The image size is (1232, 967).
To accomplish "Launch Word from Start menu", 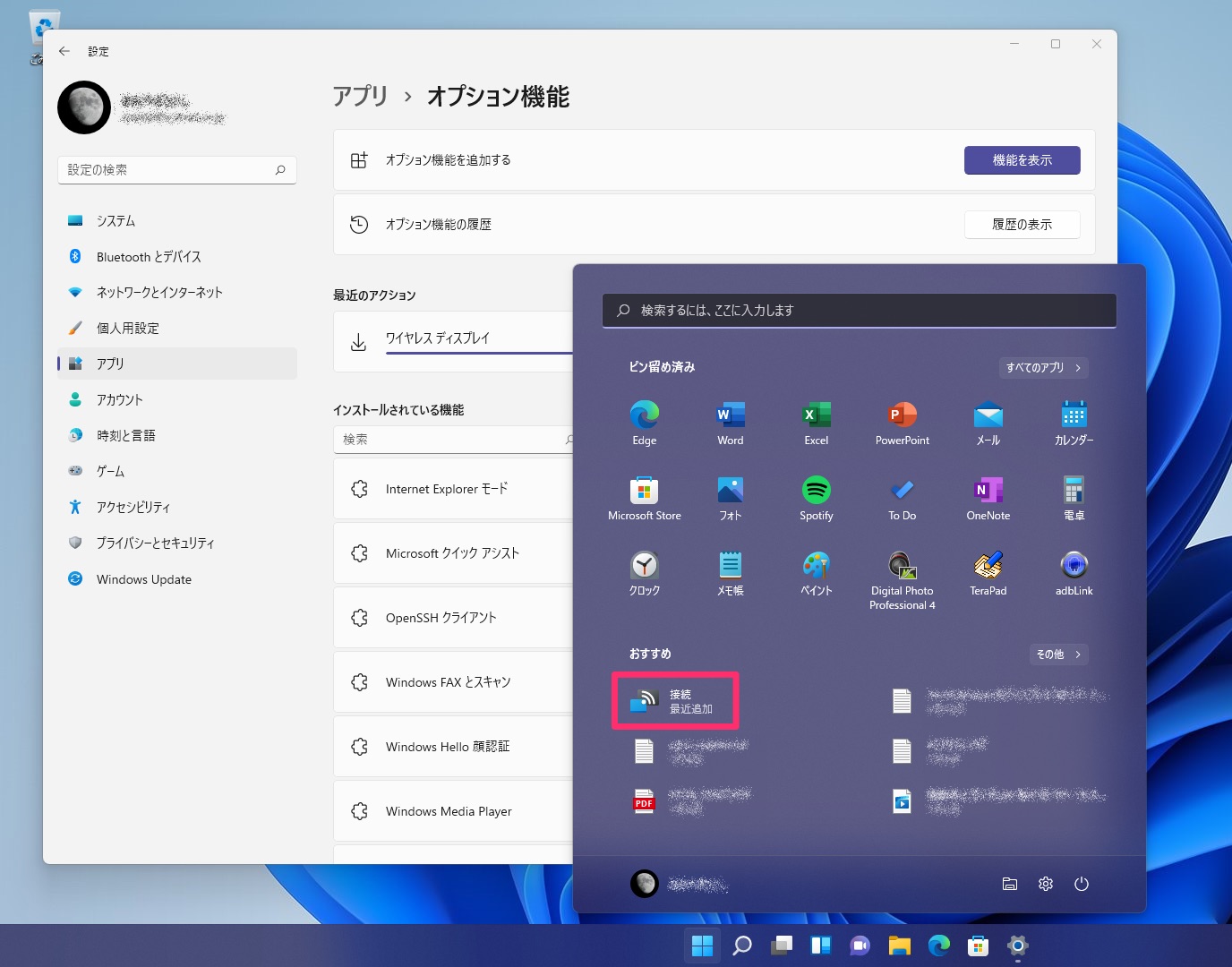I will tap(730, 423).
